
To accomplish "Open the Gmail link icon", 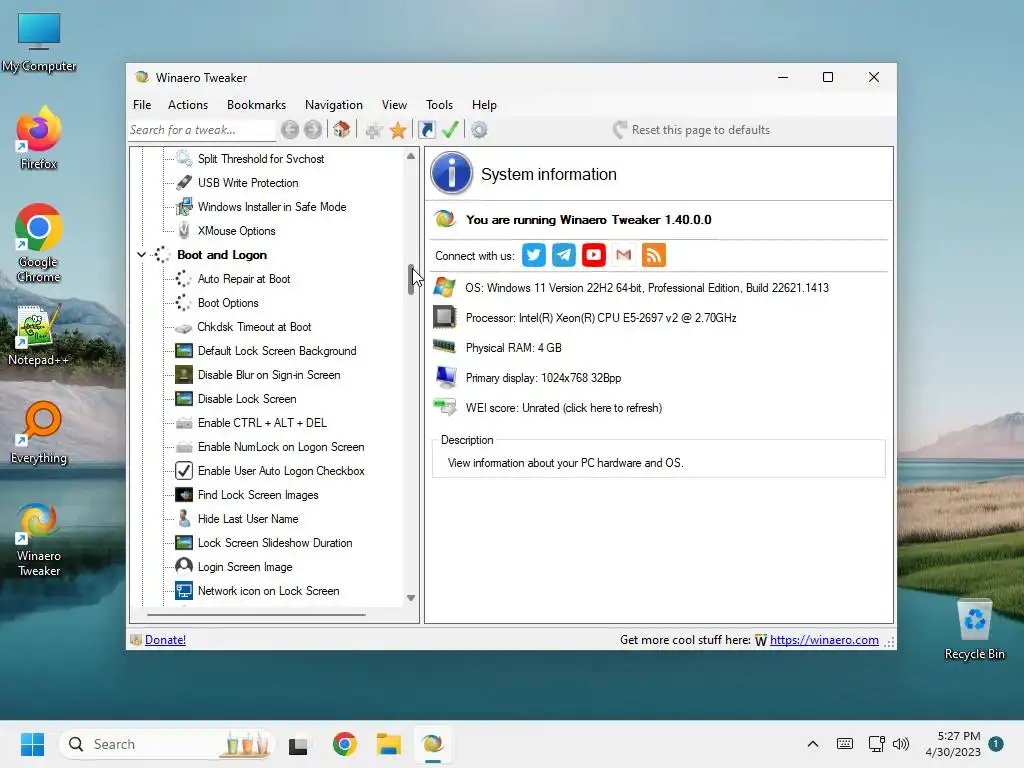I will point(624,255).
